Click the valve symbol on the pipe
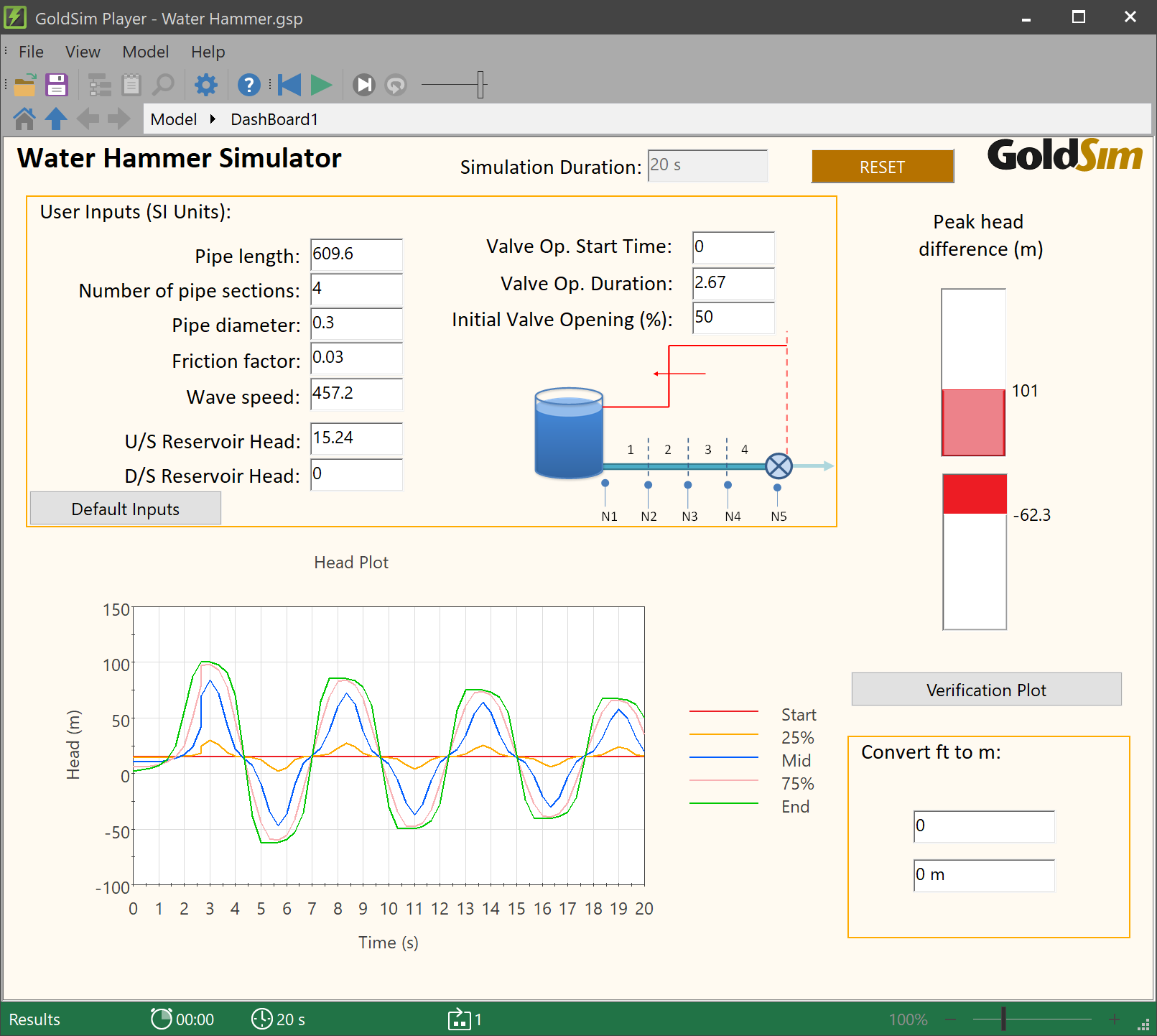 (x=779, y=466)
